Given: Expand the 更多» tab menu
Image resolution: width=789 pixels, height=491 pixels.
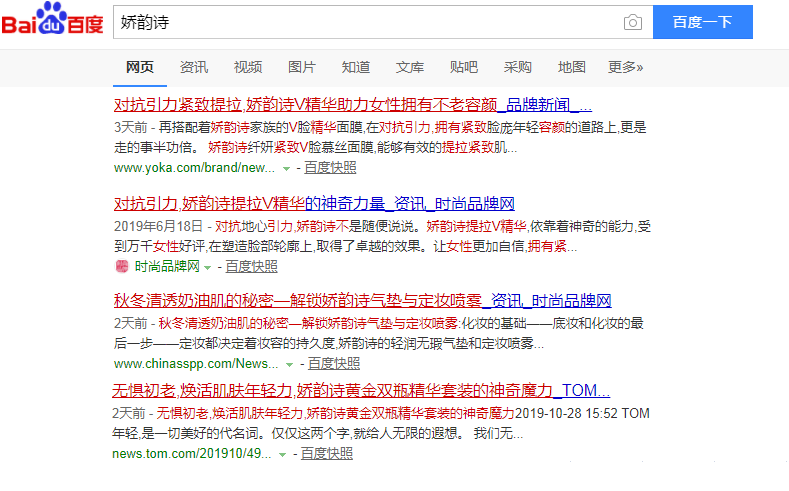Looking at the screenshot, I should (x=625, y=67).
